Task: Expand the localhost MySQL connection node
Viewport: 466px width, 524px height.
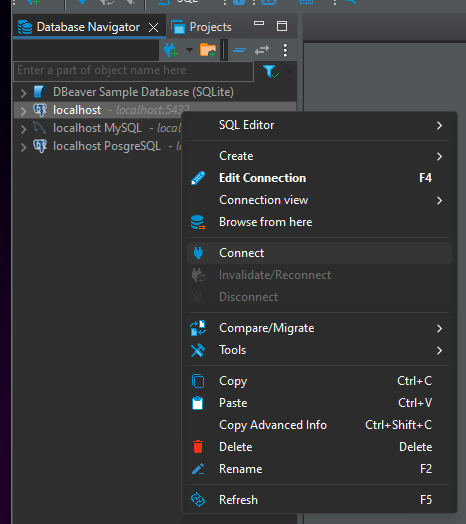Action: coord(23,129)
